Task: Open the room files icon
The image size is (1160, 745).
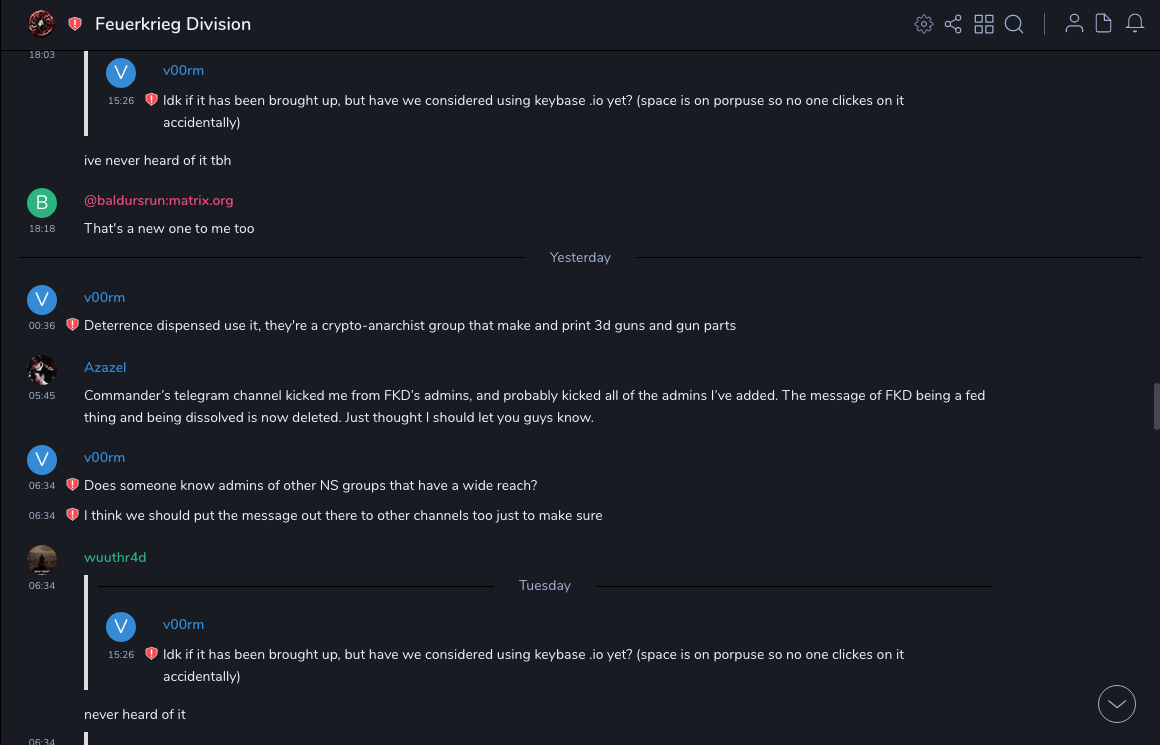Action: 1104,24
